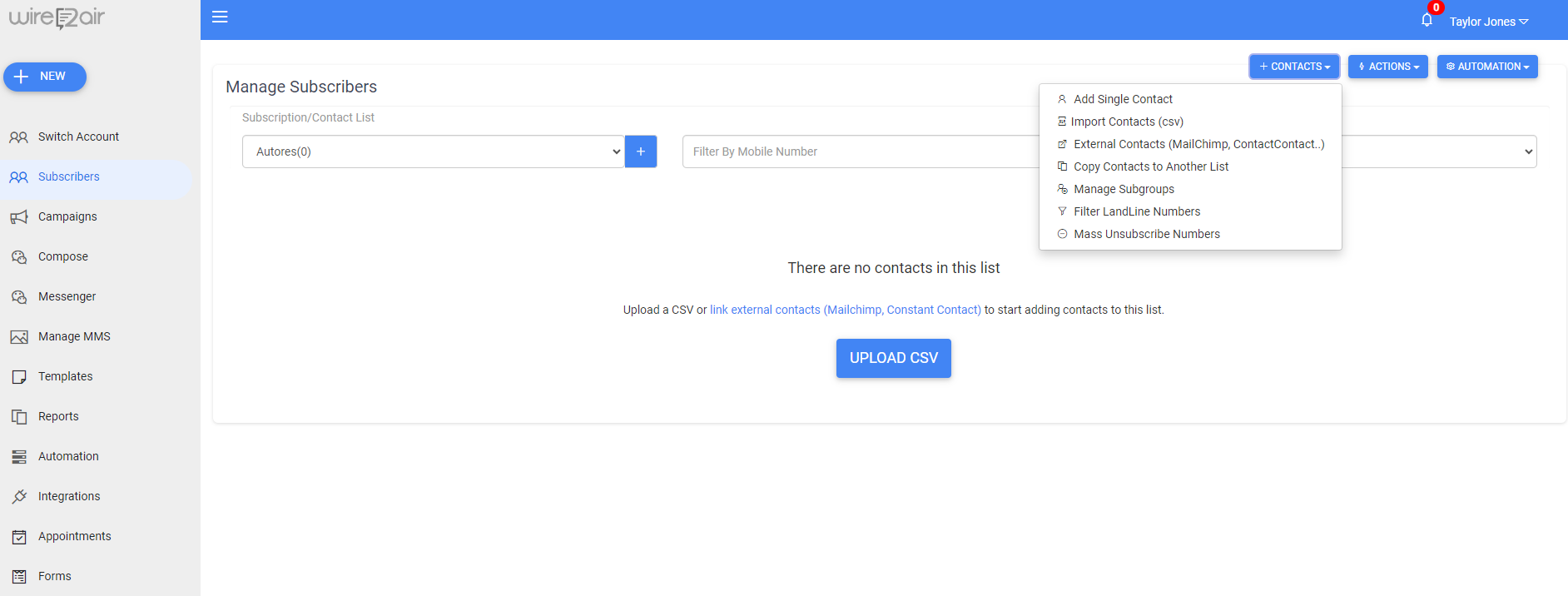1568x596 pixels.
Task: Click the Messenger chat icon
Action: pyautogui.click(x=18, y=297)
